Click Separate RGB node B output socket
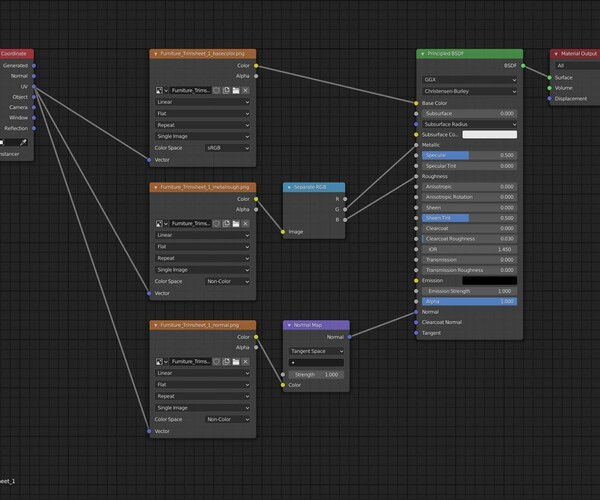The image size is (600, 500). click(x=345, y=220)
